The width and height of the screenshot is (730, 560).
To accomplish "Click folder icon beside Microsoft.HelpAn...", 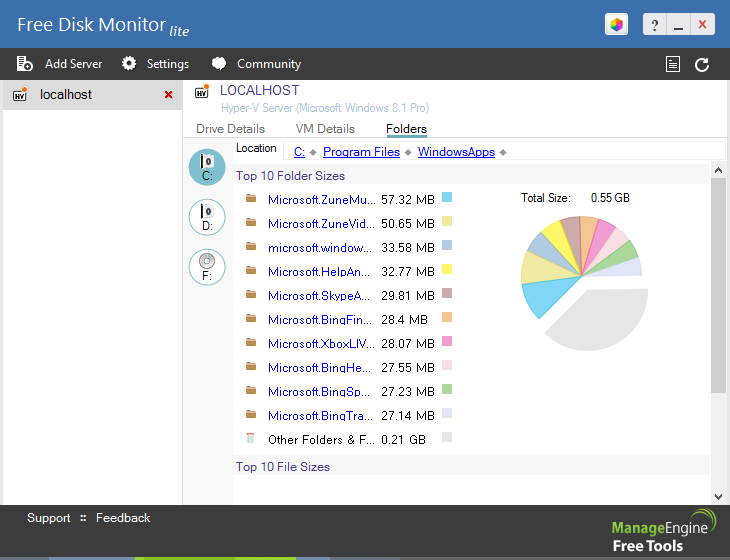I will (x=251, y=270).
